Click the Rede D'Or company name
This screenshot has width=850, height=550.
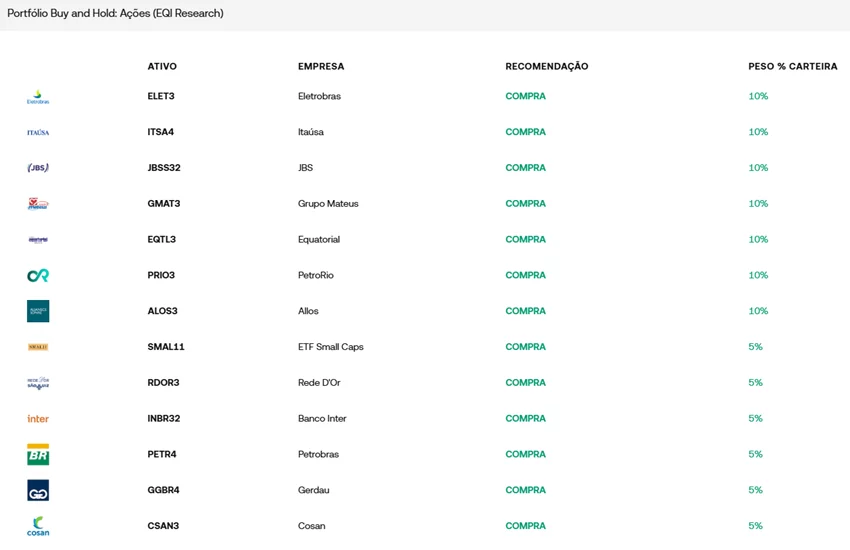tap(319, 382)
